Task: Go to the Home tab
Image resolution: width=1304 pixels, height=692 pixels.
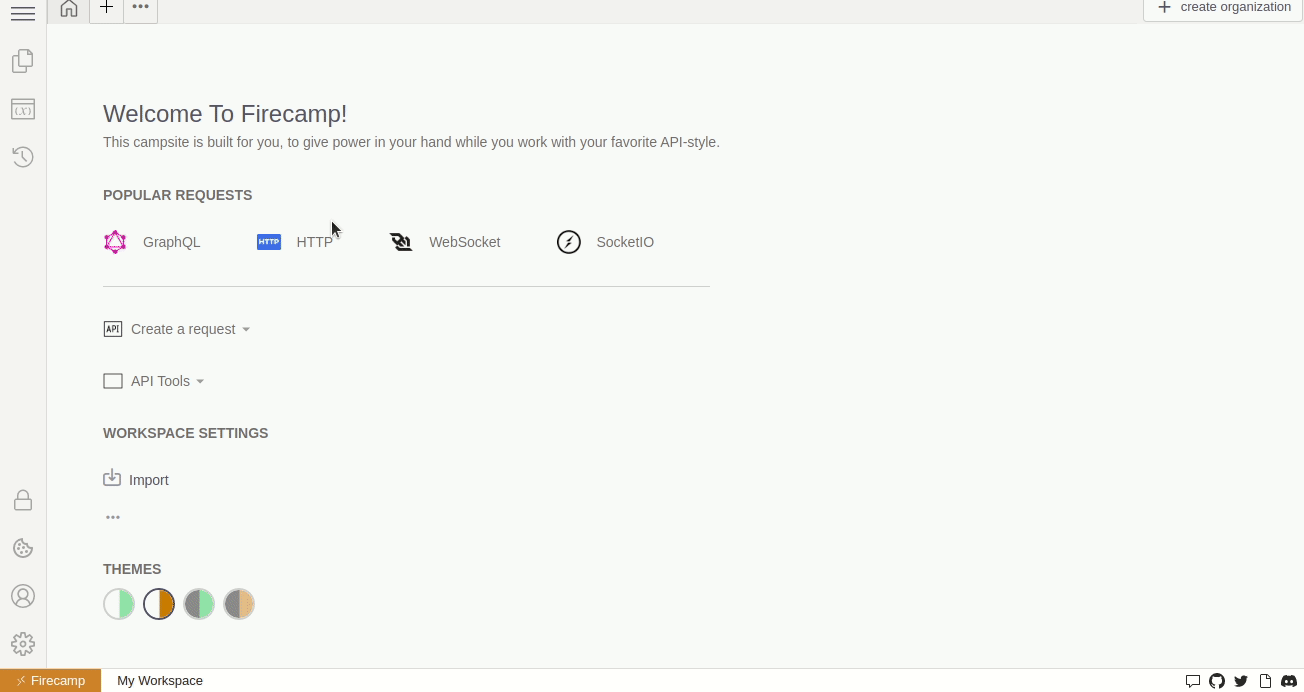Action: tap(69, 9)
